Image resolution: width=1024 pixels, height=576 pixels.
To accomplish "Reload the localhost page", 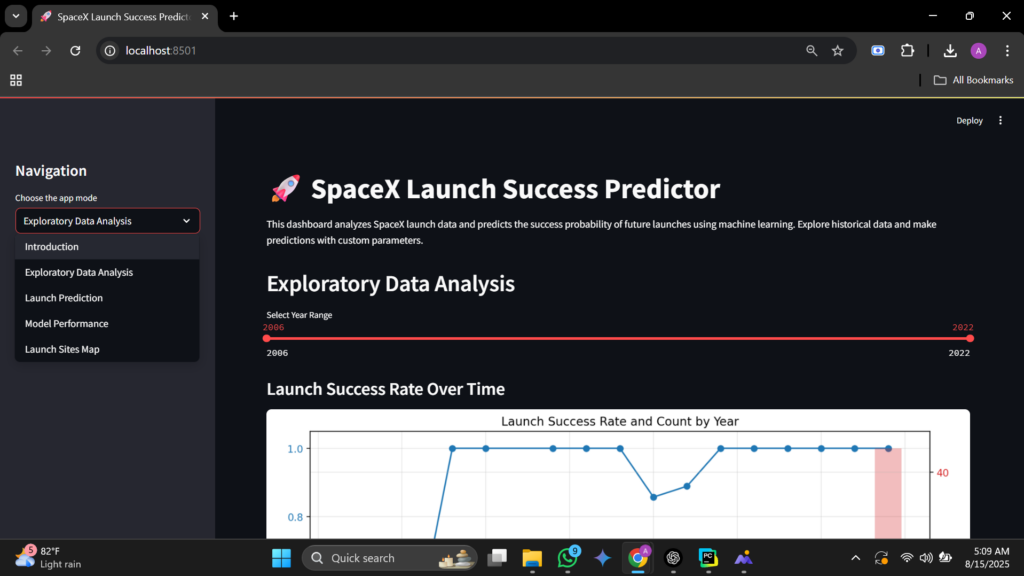I will [75, 50].
